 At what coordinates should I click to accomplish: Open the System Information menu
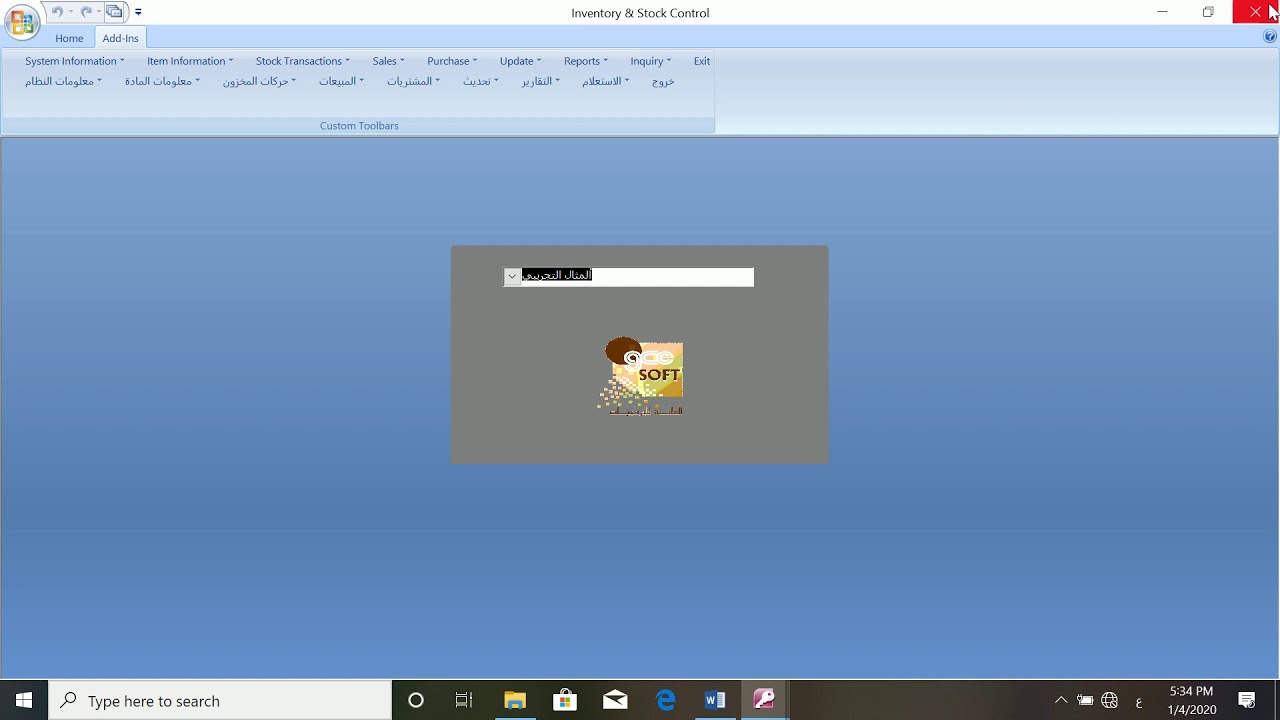[75, 61]
